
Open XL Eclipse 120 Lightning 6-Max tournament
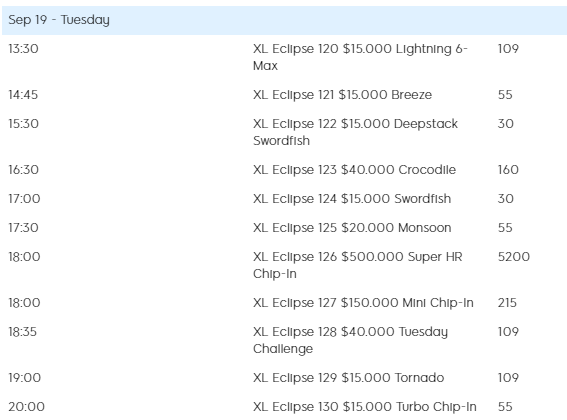click(360, 57)
